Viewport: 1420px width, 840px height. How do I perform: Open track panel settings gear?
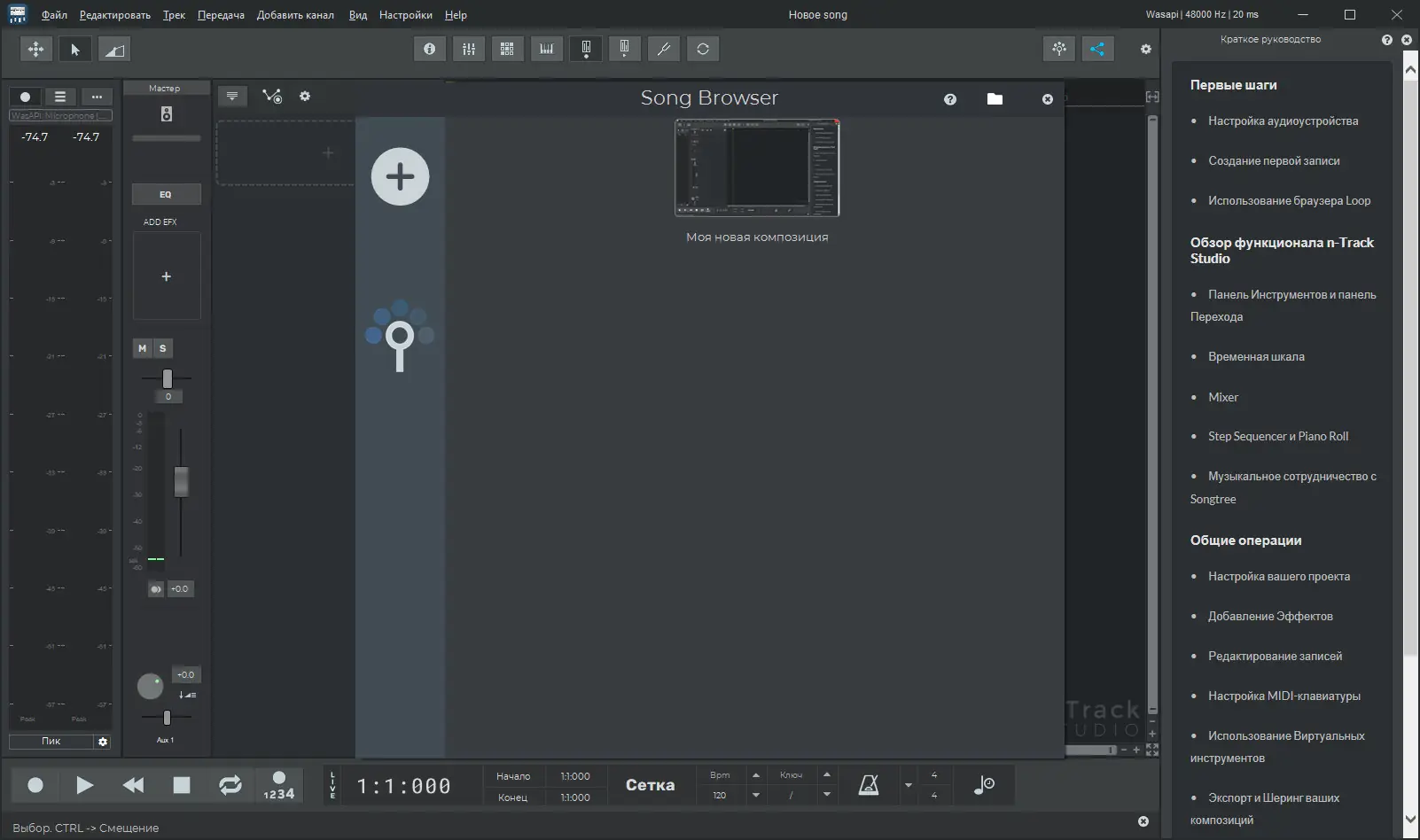305,96
